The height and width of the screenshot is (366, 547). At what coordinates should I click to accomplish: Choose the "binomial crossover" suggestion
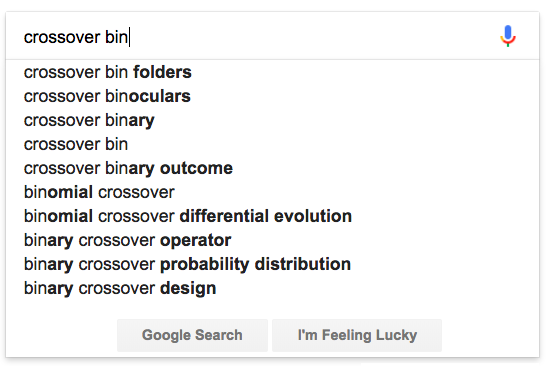coord(272,192)
